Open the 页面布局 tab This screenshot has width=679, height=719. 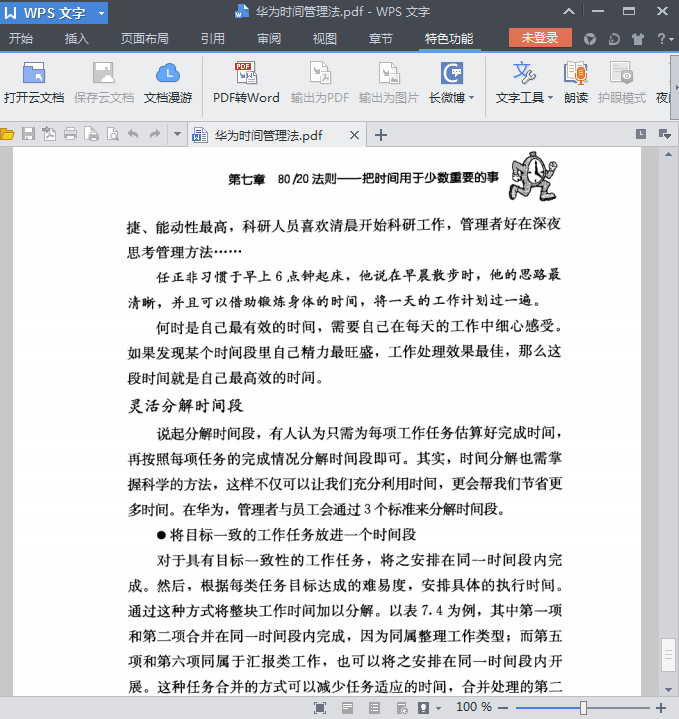[x=144, y=39]
